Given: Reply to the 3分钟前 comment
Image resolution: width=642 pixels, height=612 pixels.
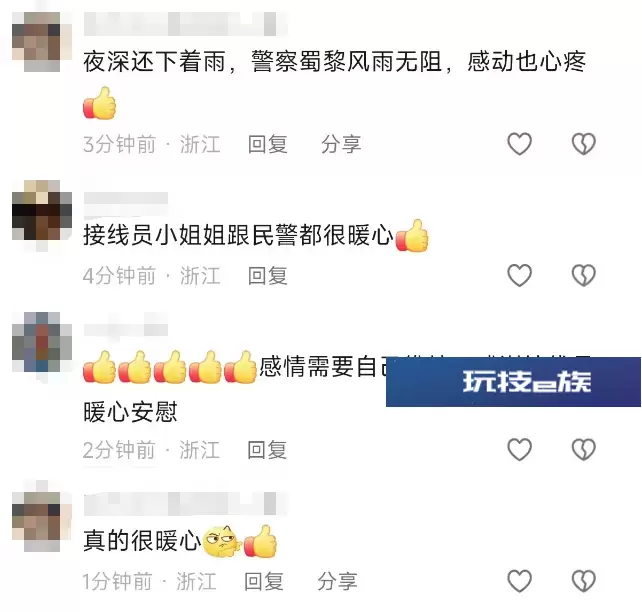Looking at the screenshot, I should (x=267, y=145).
